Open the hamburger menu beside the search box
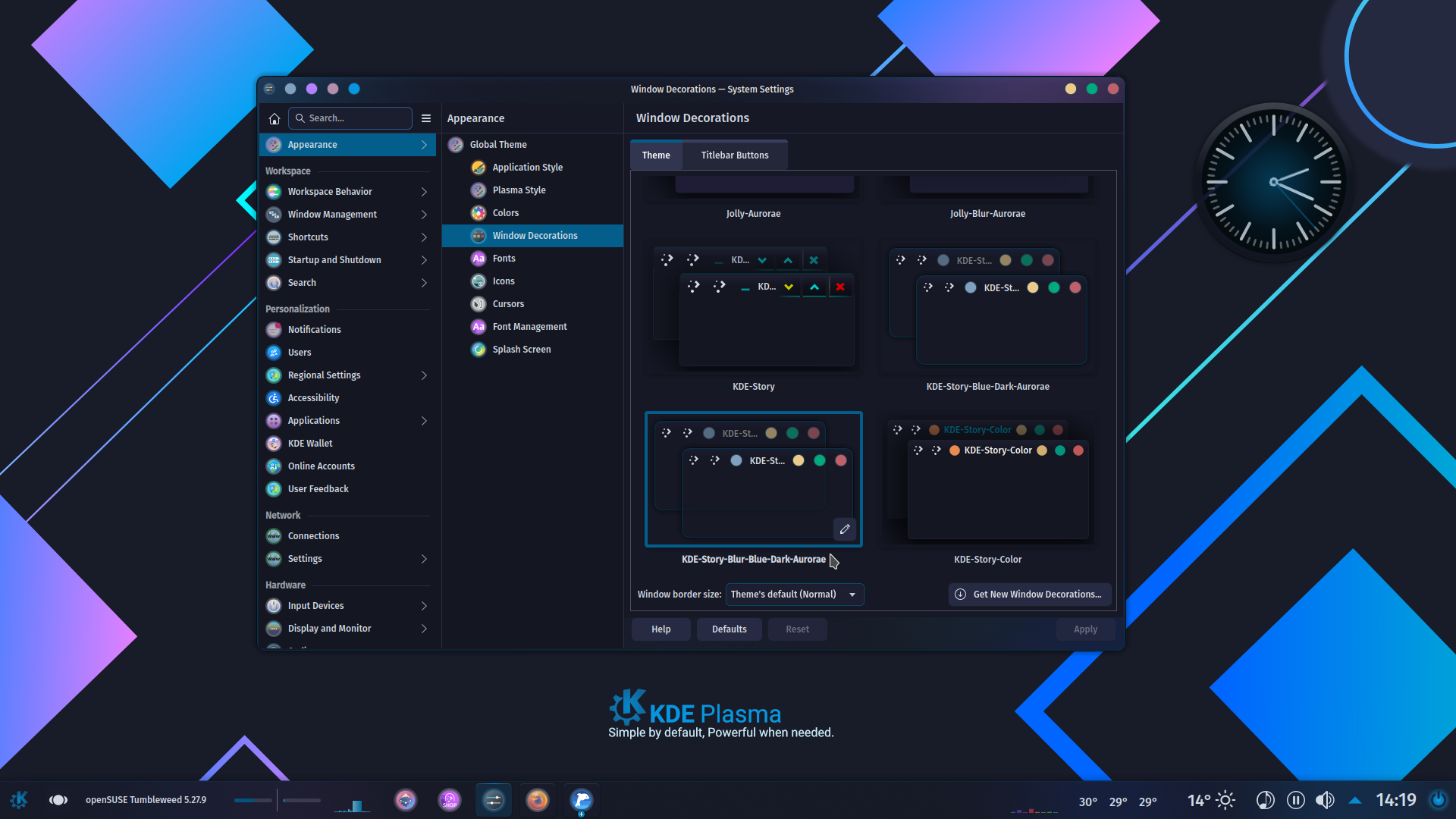This screenshot has height=819, width=1456. pos(426,118)
